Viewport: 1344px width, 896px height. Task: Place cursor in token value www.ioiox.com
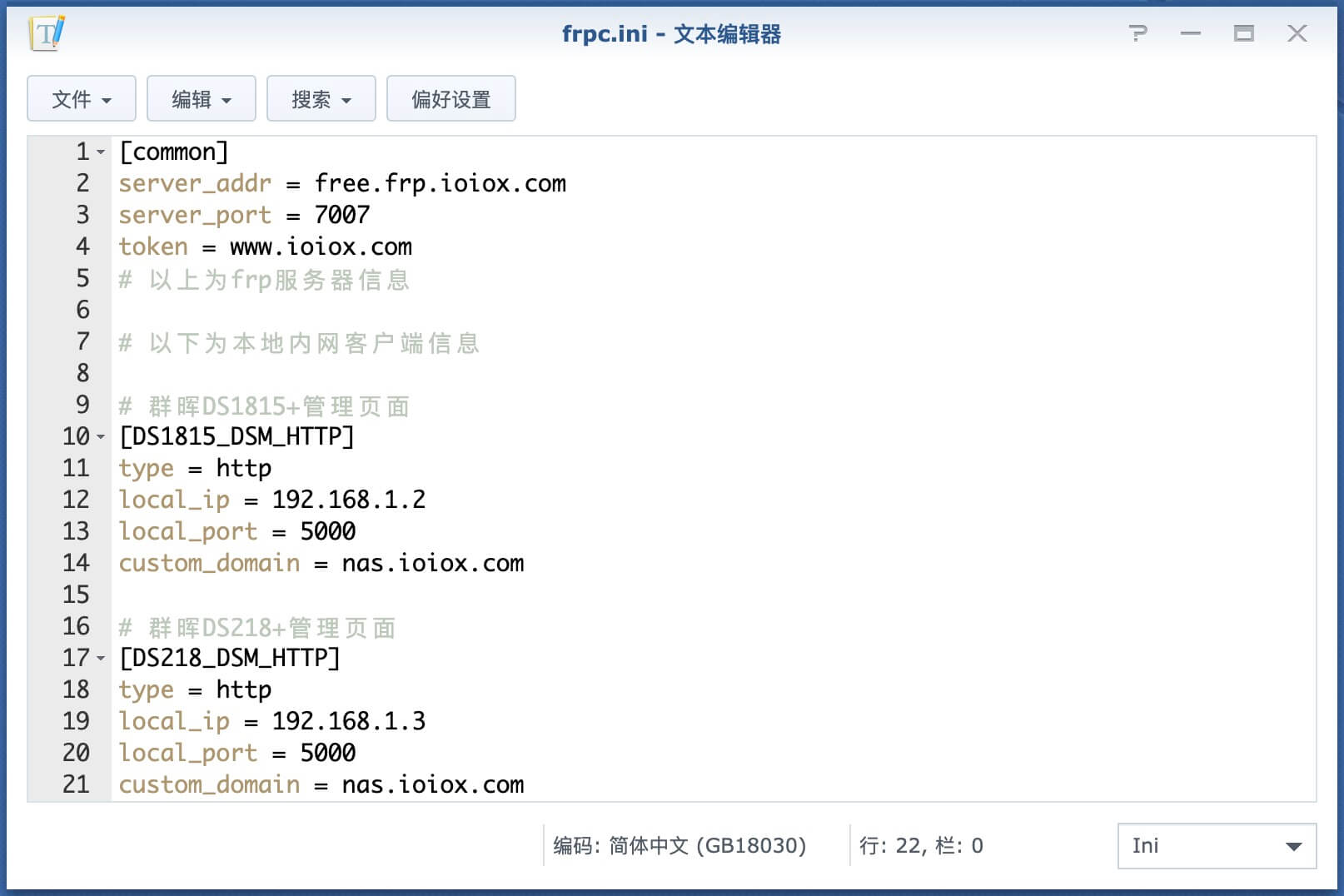[x=321, y=247]
